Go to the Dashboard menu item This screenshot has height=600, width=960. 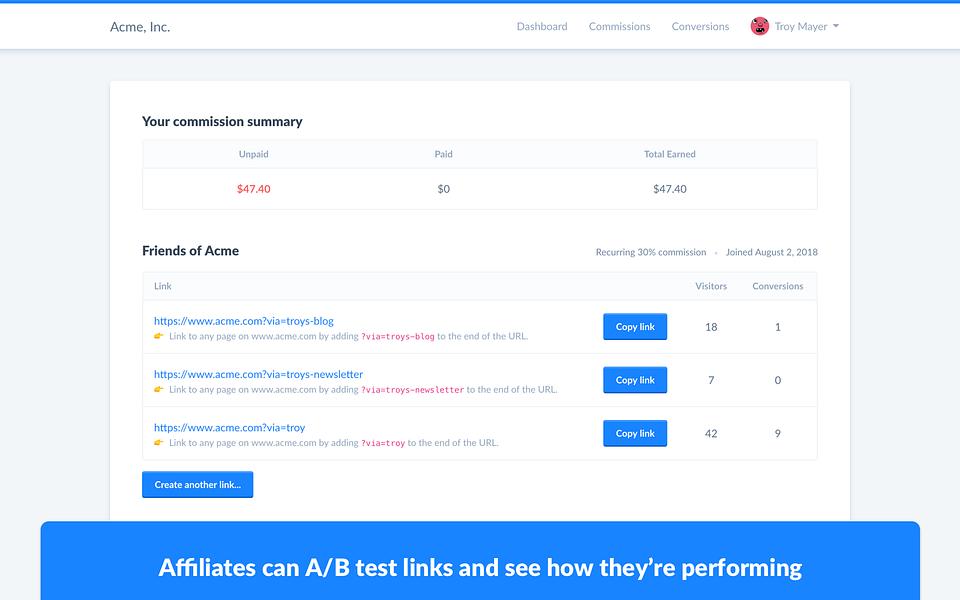pyautogui.click(x=542, y=26)
